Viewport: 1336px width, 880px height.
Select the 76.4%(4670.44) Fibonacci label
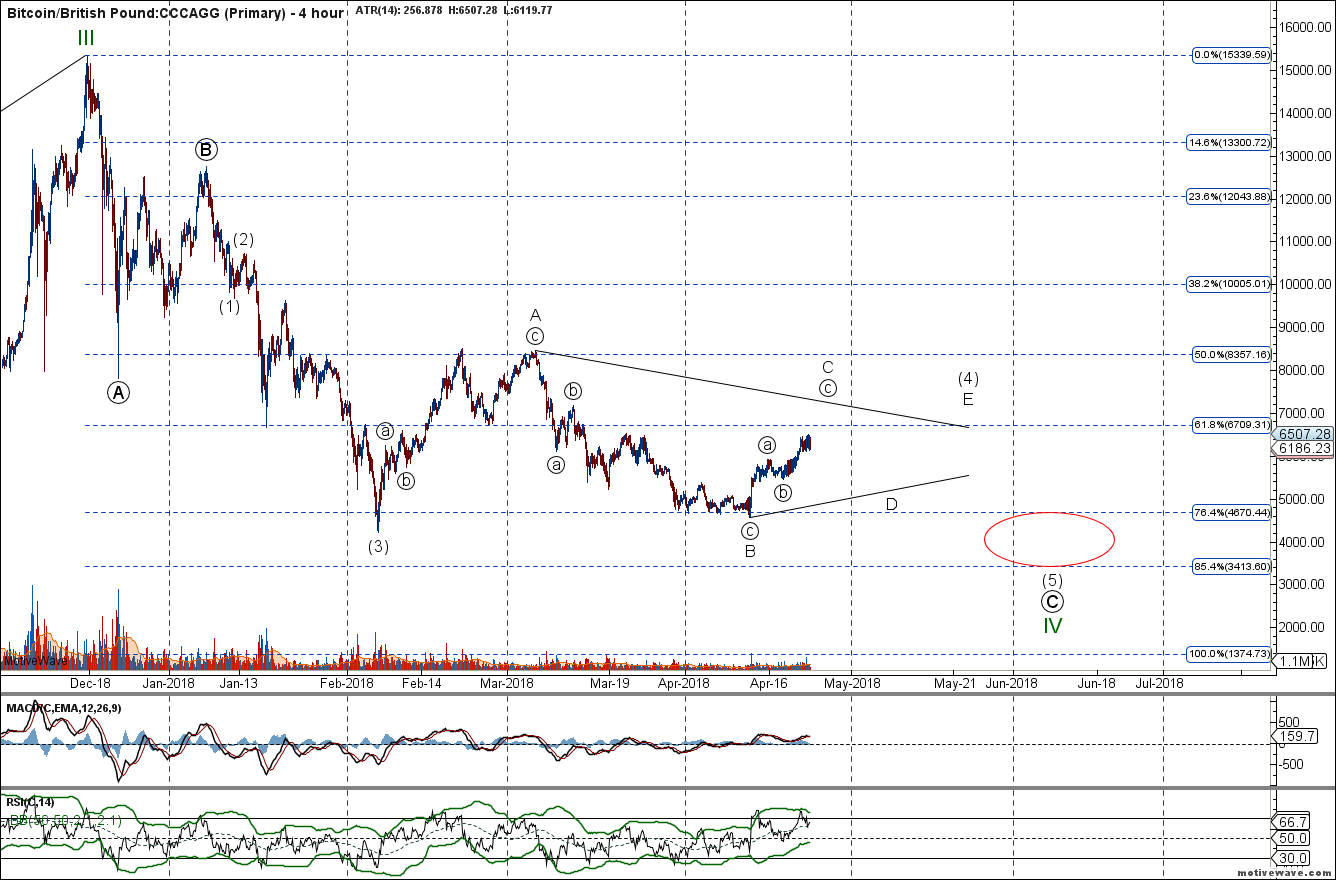pyautogui.click(x=1232, y=512)
